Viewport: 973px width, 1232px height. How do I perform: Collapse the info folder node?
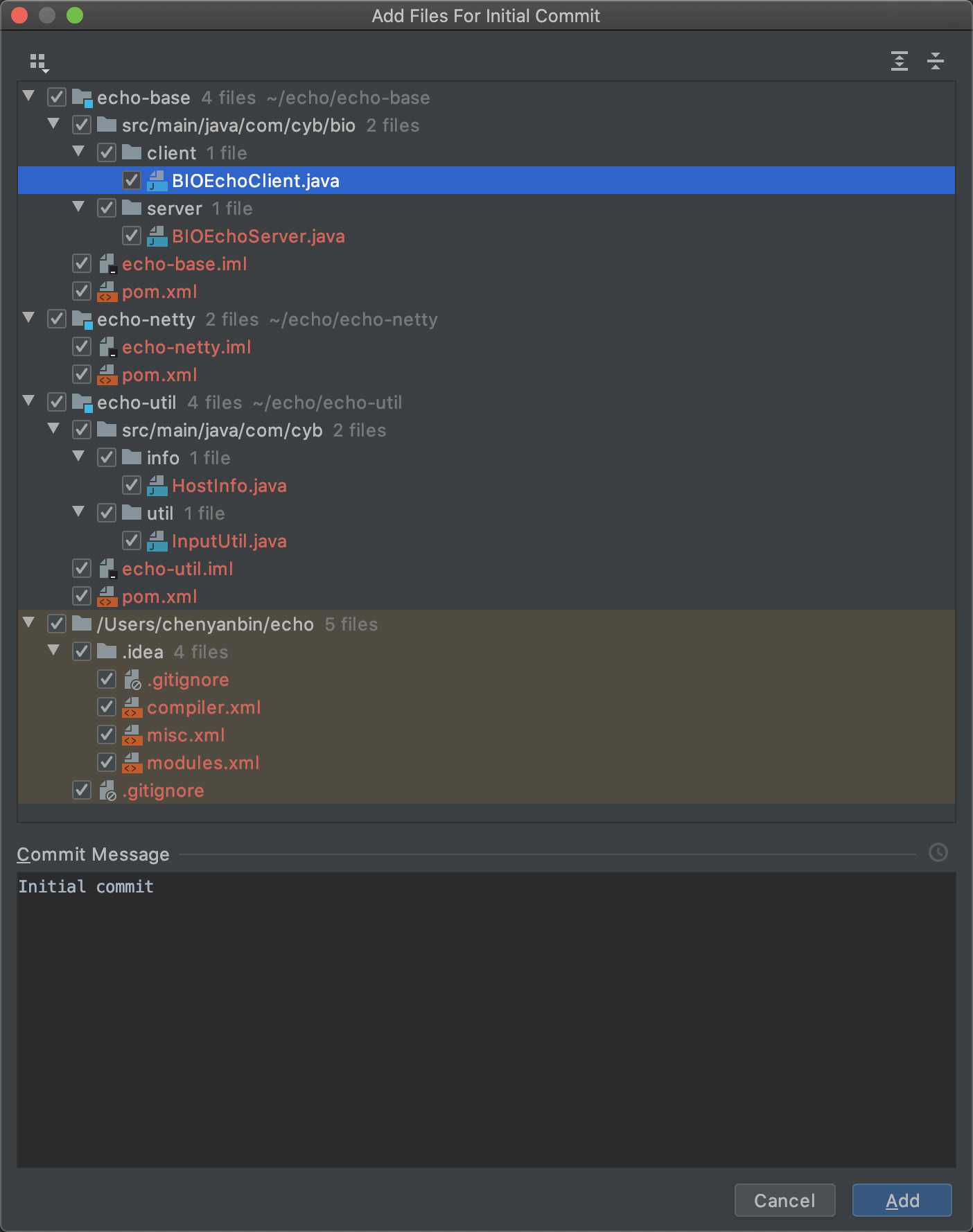79,457
